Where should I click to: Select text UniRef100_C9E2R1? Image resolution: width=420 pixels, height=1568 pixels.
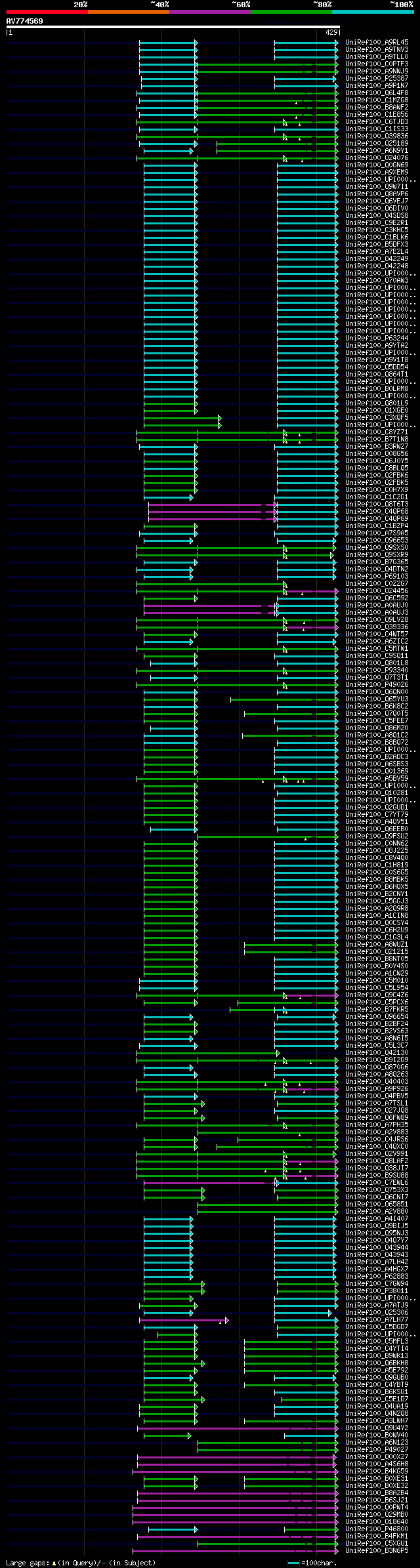tap(377, 223)
